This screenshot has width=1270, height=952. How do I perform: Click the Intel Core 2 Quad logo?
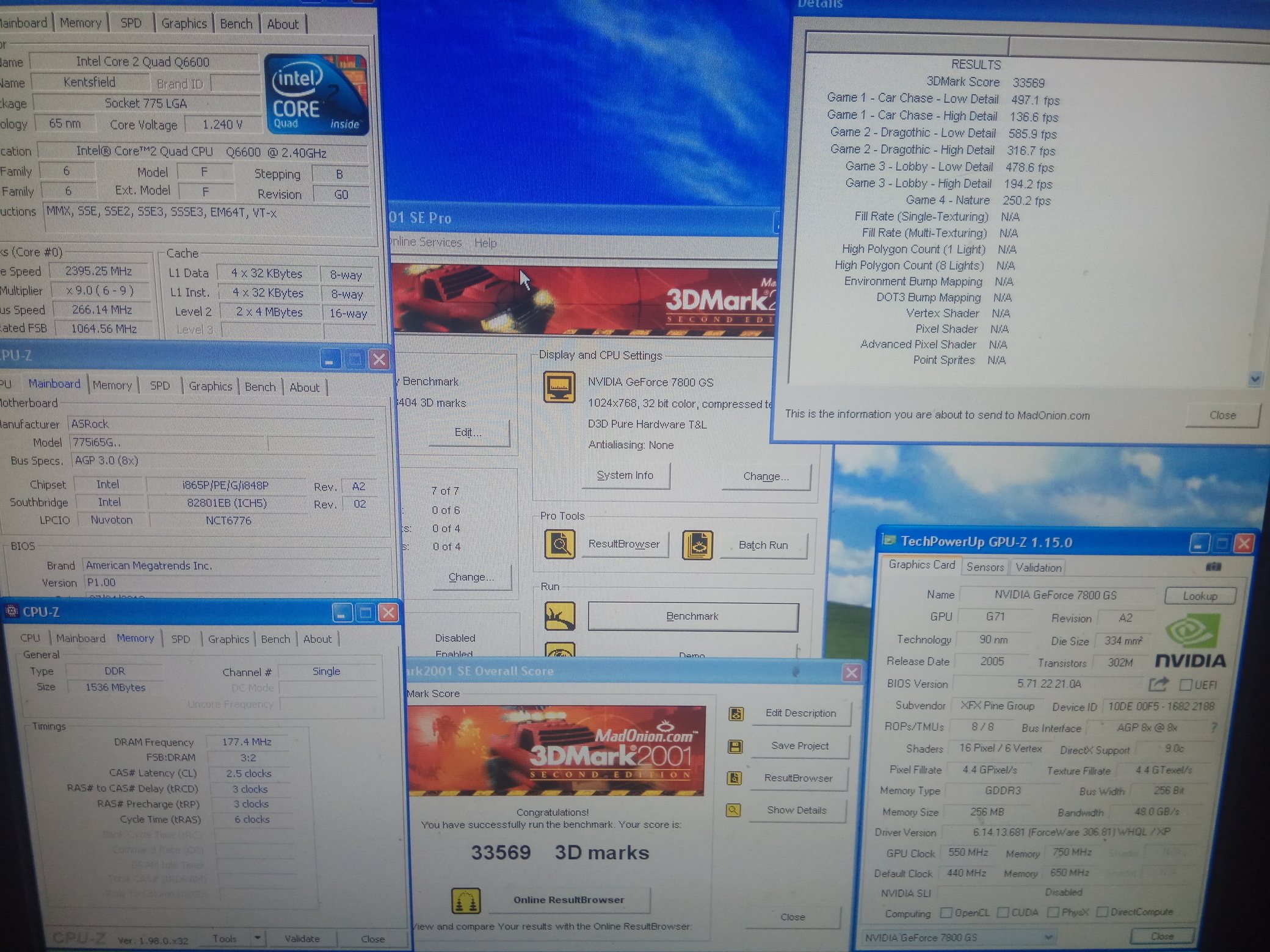tap(316, 94)
